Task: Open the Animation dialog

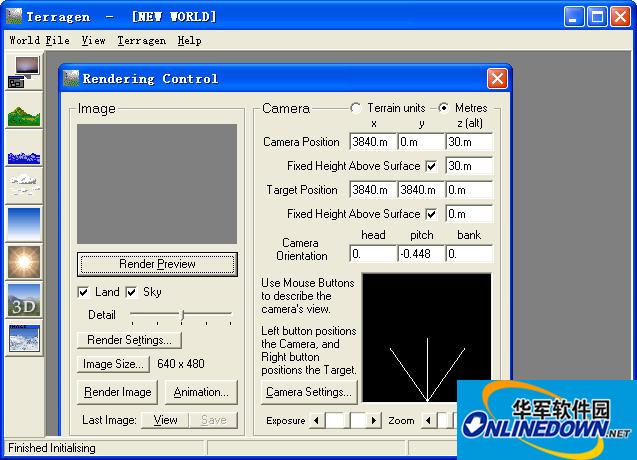Action: pos(201,392)
